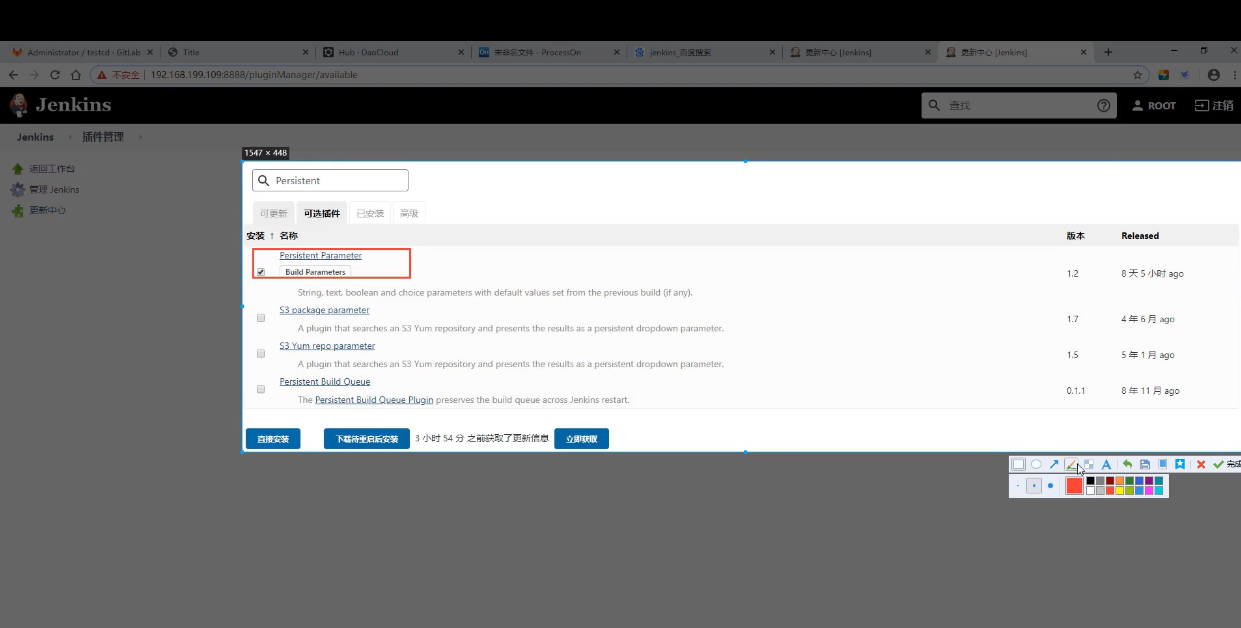Cancel screenshot with red X icon
1241x628 pixels.
coord(1201,464)
